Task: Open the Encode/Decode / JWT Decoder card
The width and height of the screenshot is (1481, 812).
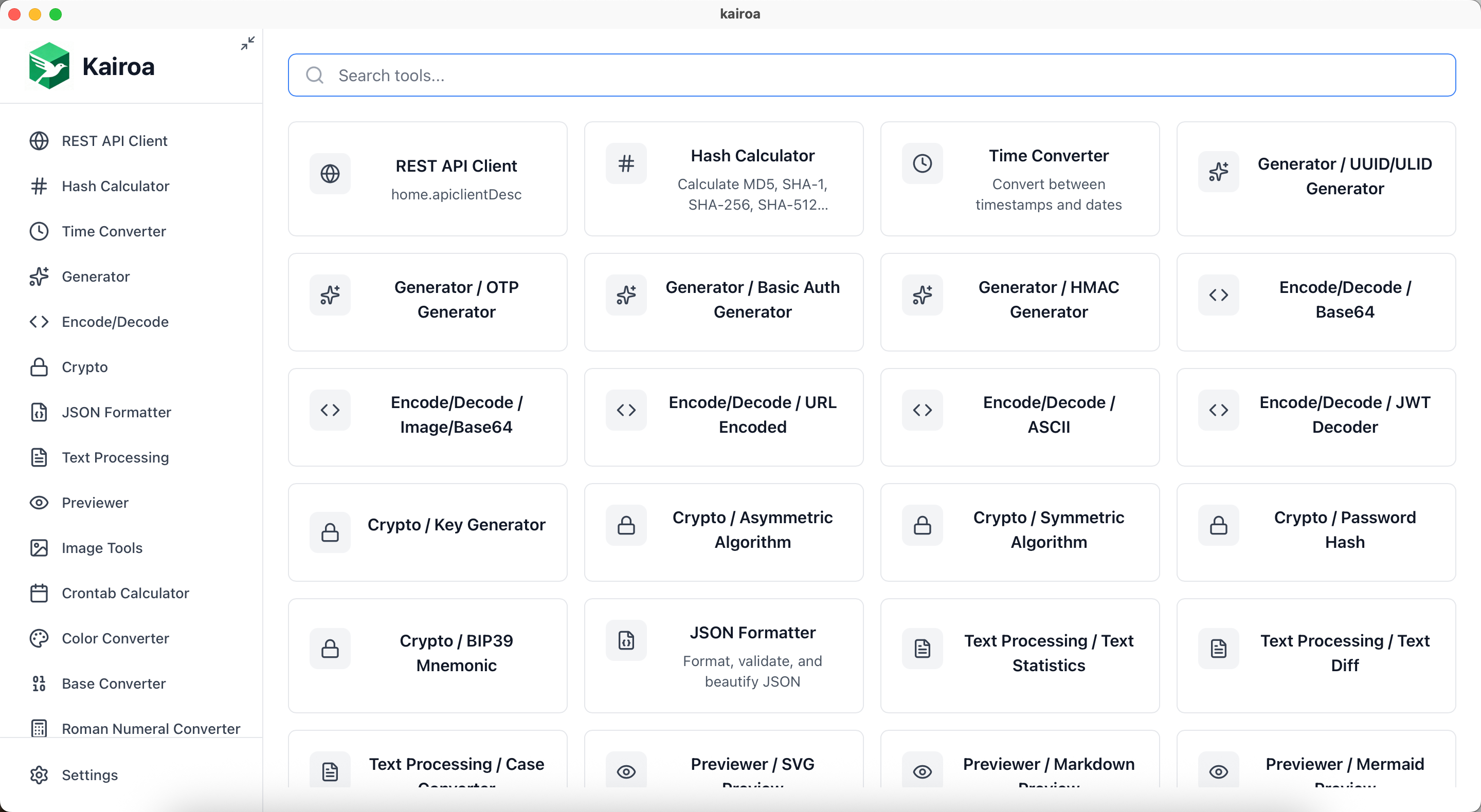Action: tap(1316, 417)
